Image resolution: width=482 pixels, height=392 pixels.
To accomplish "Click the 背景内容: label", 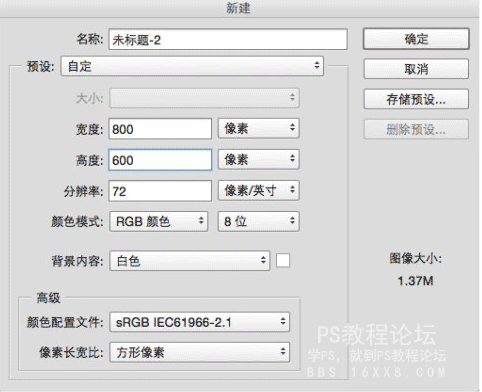I will click(77, 261).
